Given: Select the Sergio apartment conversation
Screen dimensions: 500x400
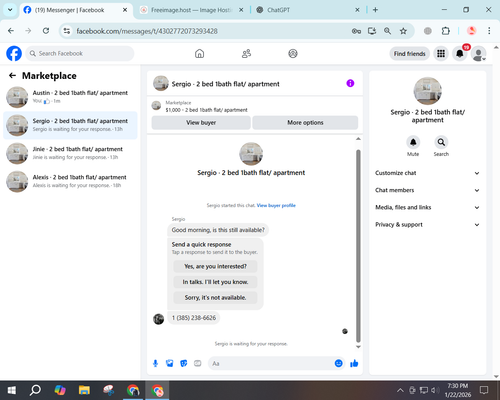Looking at the screenshot, I should (70, 125).
